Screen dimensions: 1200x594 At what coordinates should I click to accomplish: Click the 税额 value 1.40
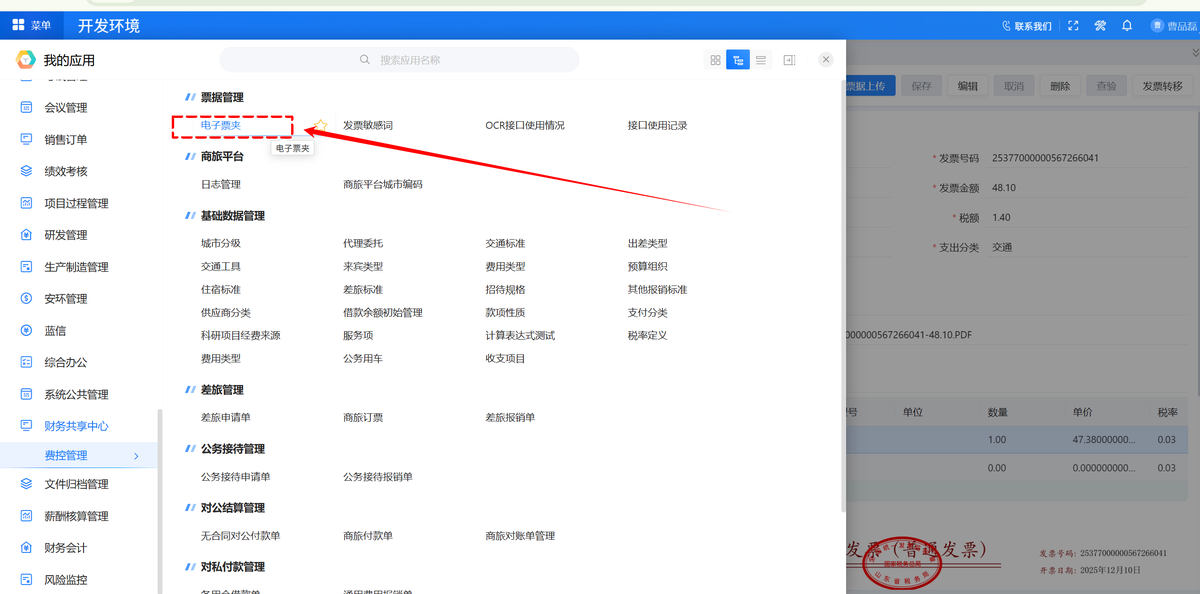(1001, 217)
